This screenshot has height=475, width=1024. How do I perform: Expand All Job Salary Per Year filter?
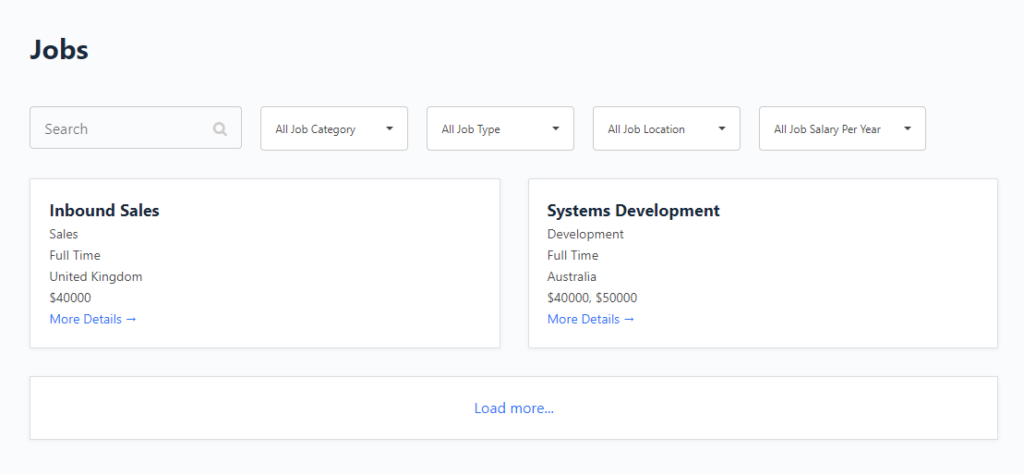pos(842,129)
